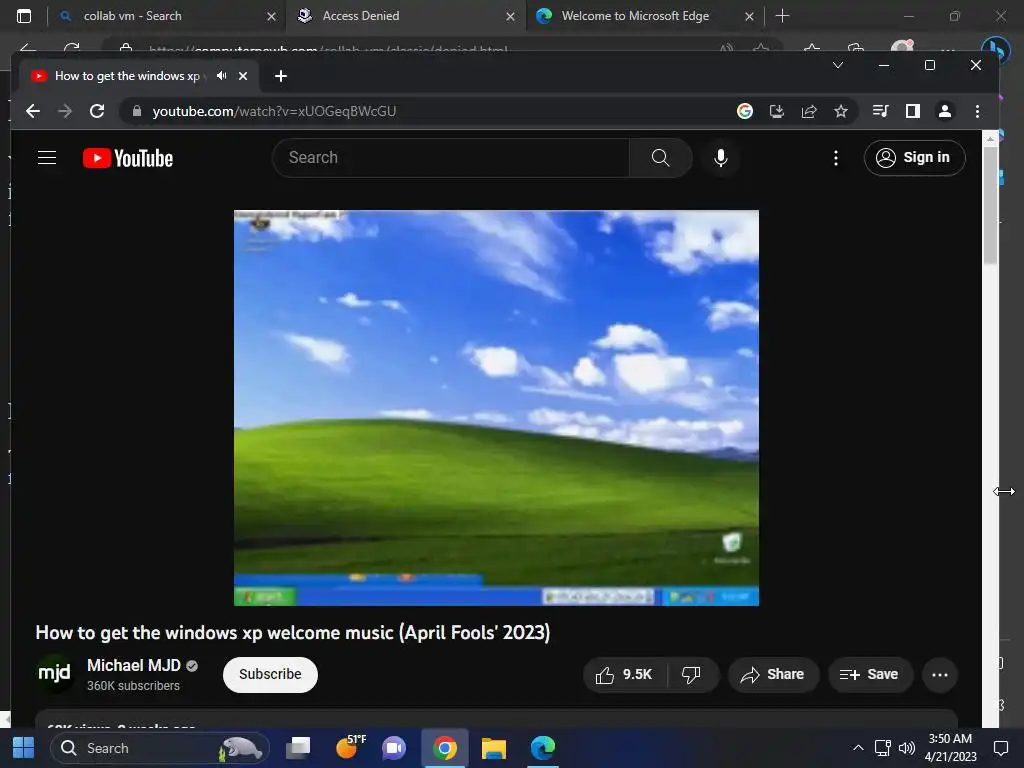Click the Chrome address bar URL
Viewport: 1024px width, 768px height.
[x=274, y=111]
